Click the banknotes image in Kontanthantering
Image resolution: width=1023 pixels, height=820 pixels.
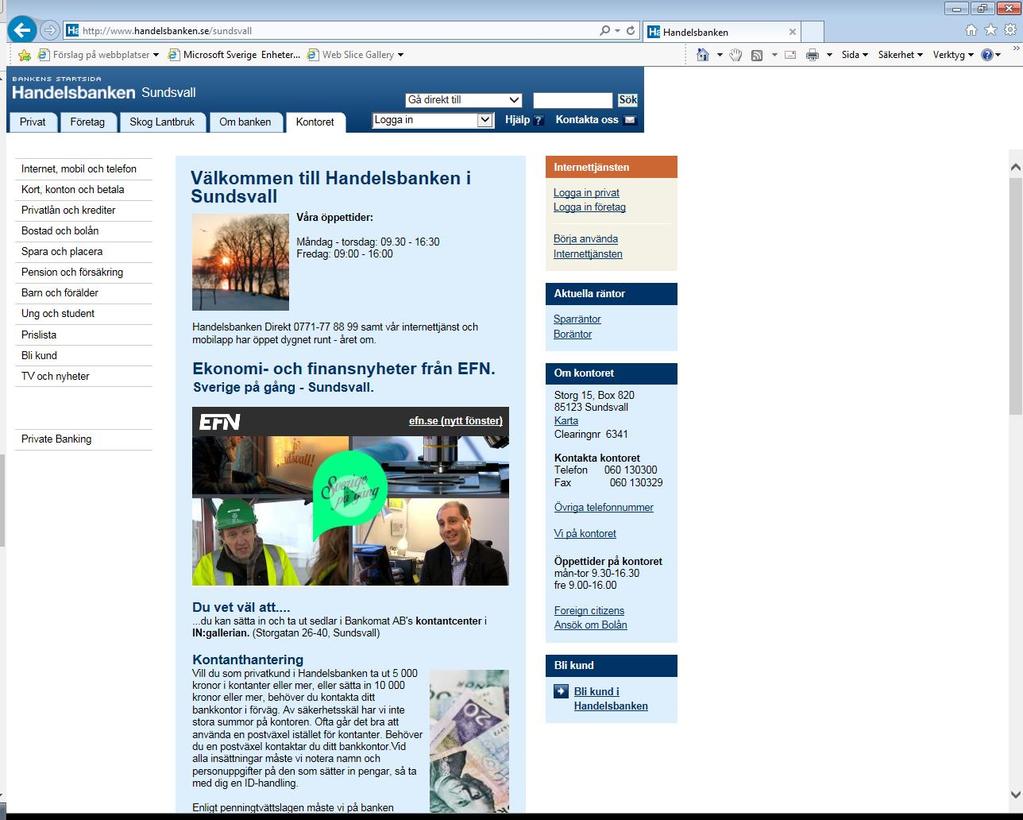tap(469, 740)
